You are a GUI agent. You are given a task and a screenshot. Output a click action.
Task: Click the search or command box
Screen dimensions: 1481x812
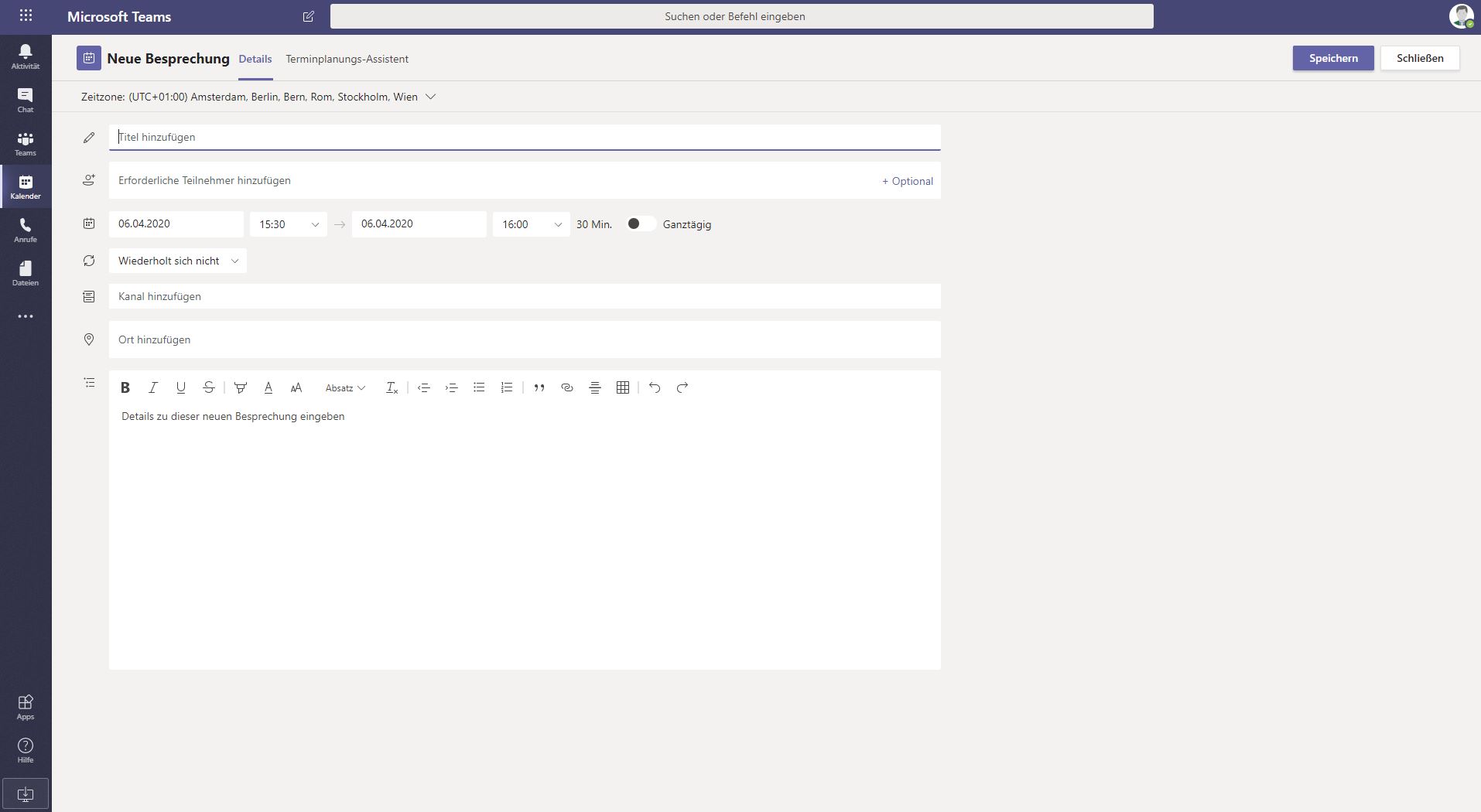(x=741, y=16)
